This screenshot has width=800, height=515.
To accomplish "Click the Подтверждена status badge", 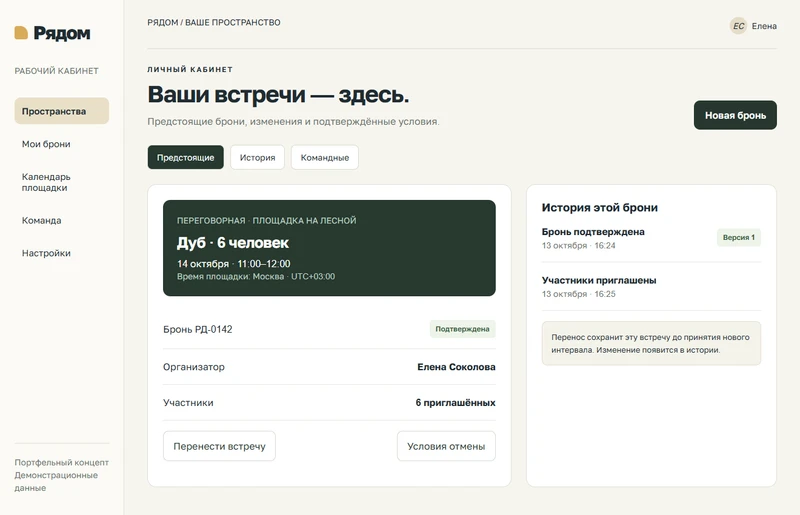I will click(462, 329).
